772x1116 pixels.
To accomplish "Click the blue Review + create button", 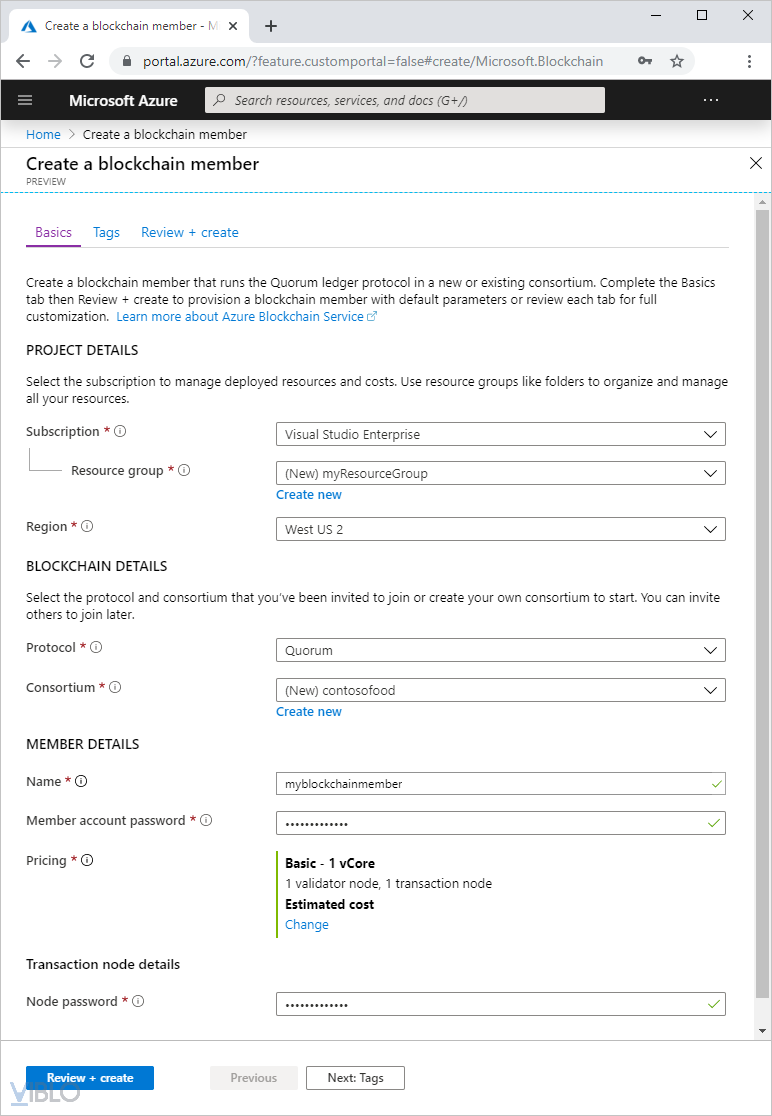I will pyautogui.click(x=90, y=1078).
